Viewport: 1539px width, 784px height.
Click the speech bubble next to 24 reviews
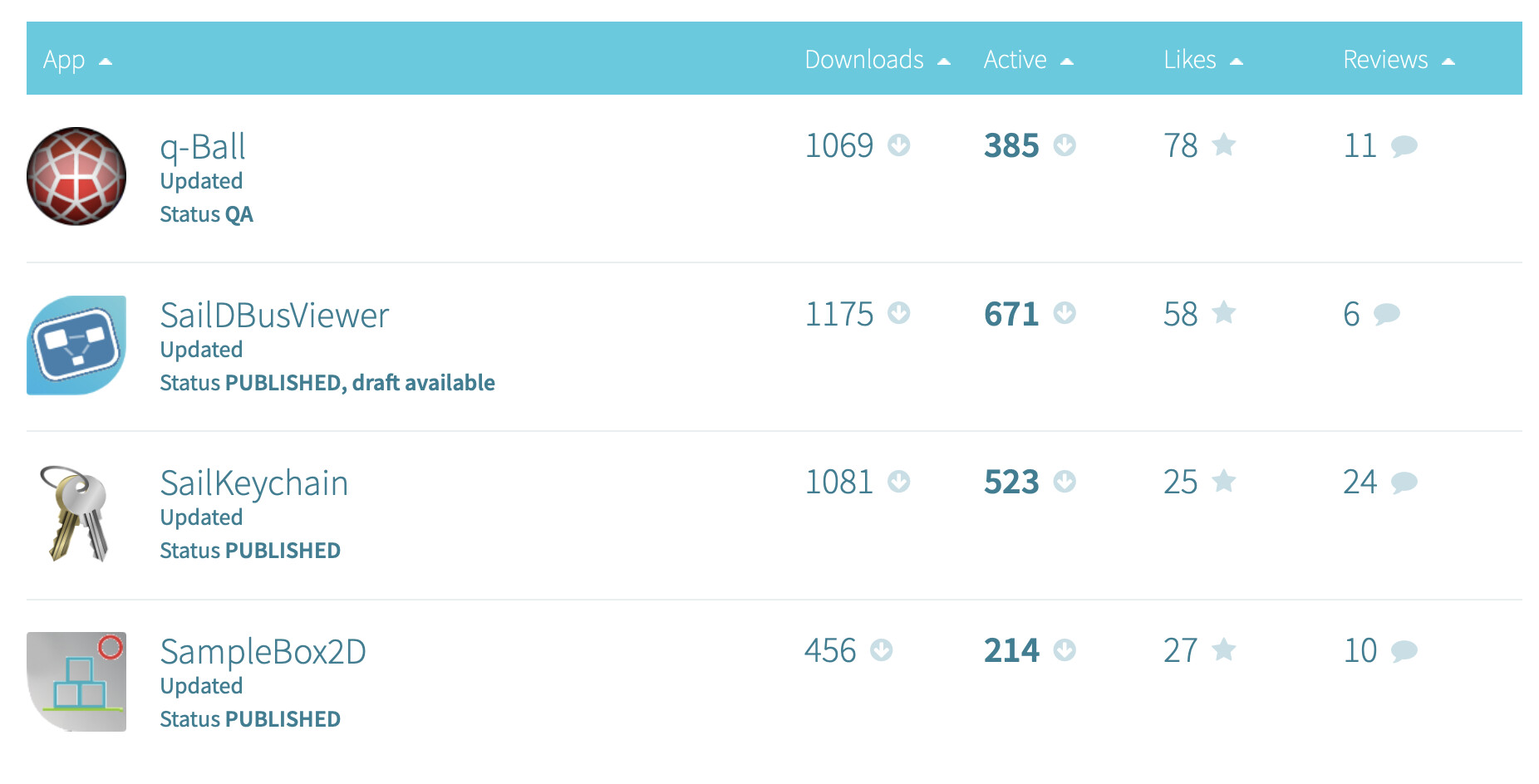tap(1404, 483)
